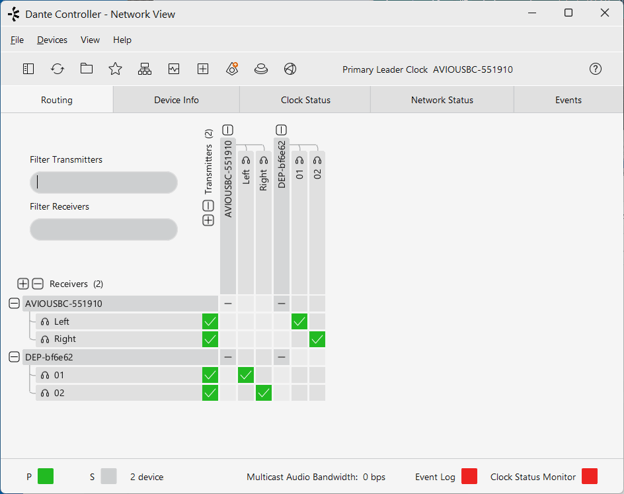Focus the Filter Transmitters input field

[x=103, y=182]
